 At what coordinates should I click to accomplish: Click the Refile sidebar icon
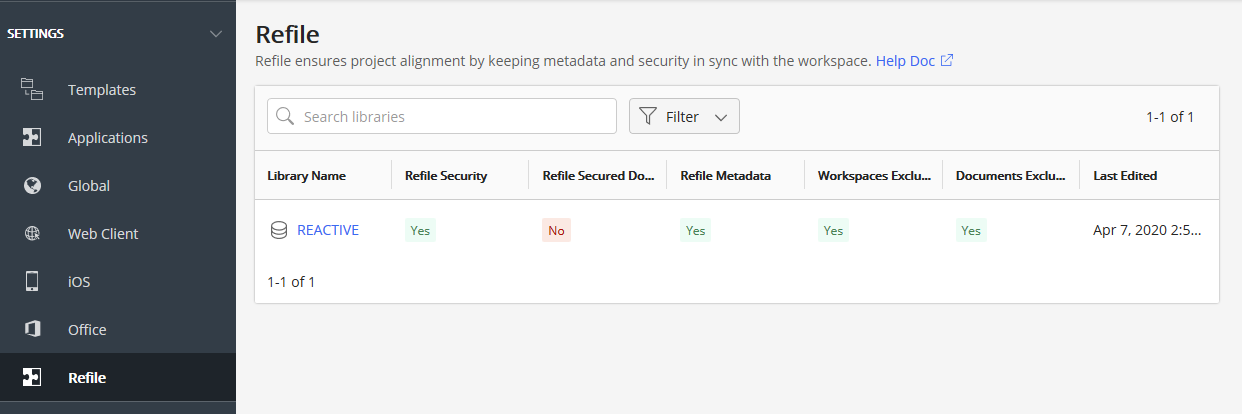pyautogui.click(x=32, y=378)
